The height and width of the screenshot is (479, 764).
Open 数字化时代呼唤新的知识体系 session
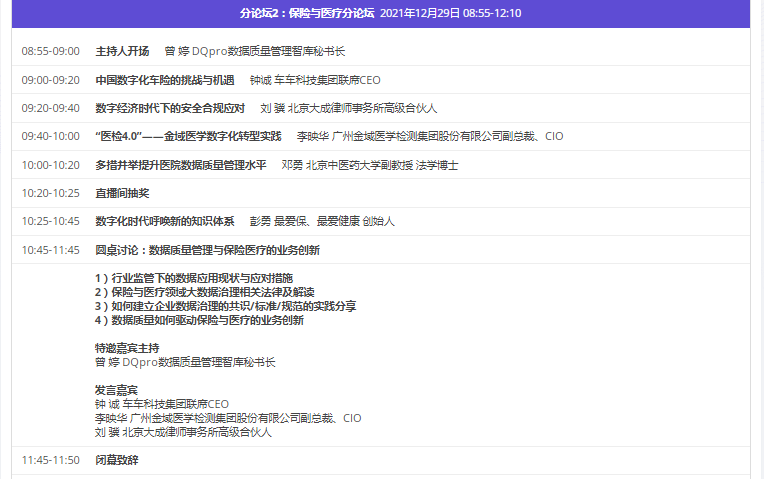[164, 221]
